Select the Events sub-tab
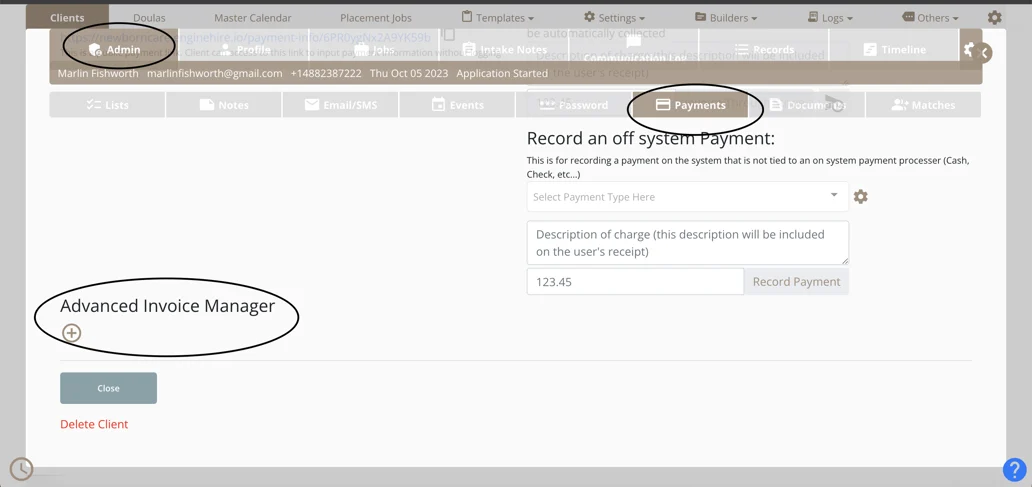Viewport: 1032px width, 487px height. pos(457,105)
